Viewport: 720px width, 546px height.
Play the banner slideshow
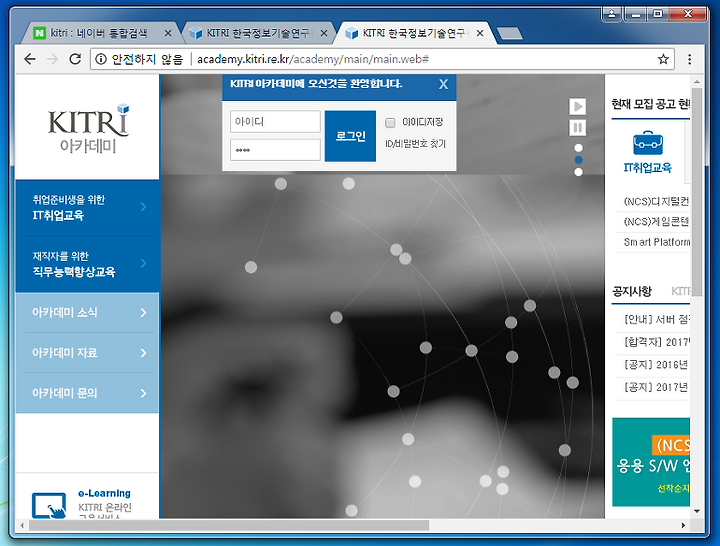tap(578, 107)
